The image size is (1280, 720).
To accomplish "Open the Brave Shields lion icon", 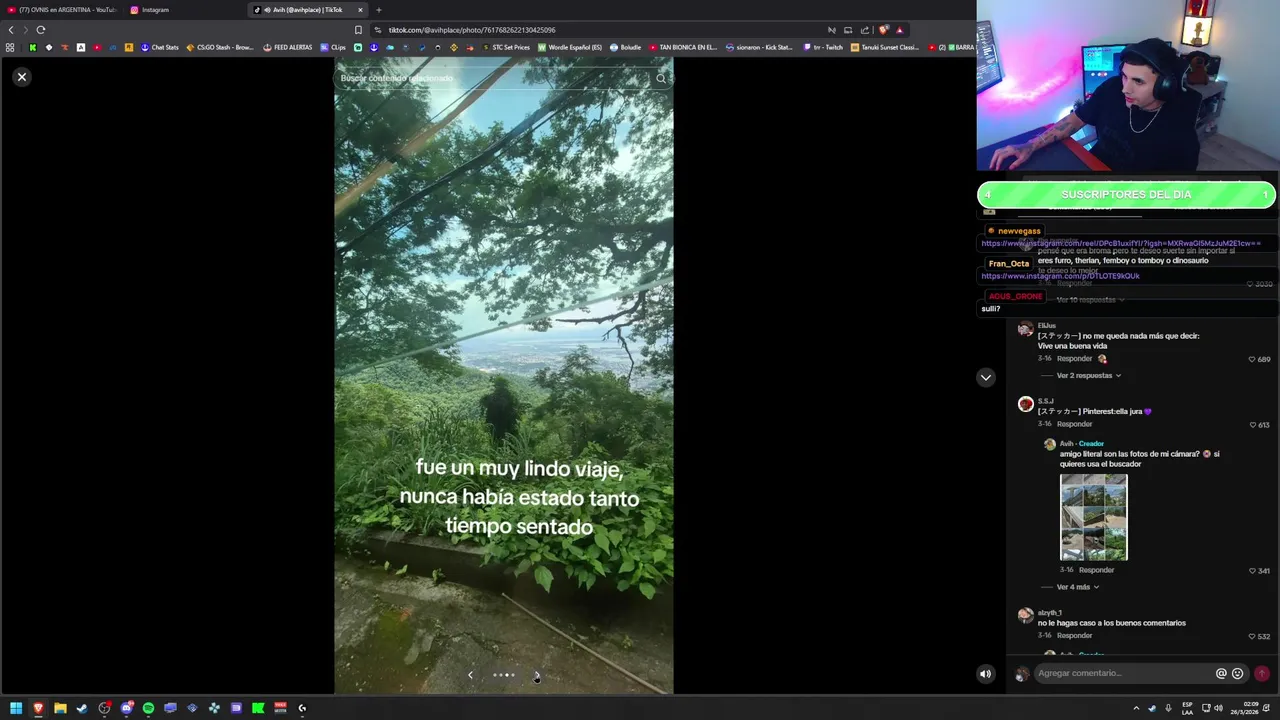I will pos(883,30).
